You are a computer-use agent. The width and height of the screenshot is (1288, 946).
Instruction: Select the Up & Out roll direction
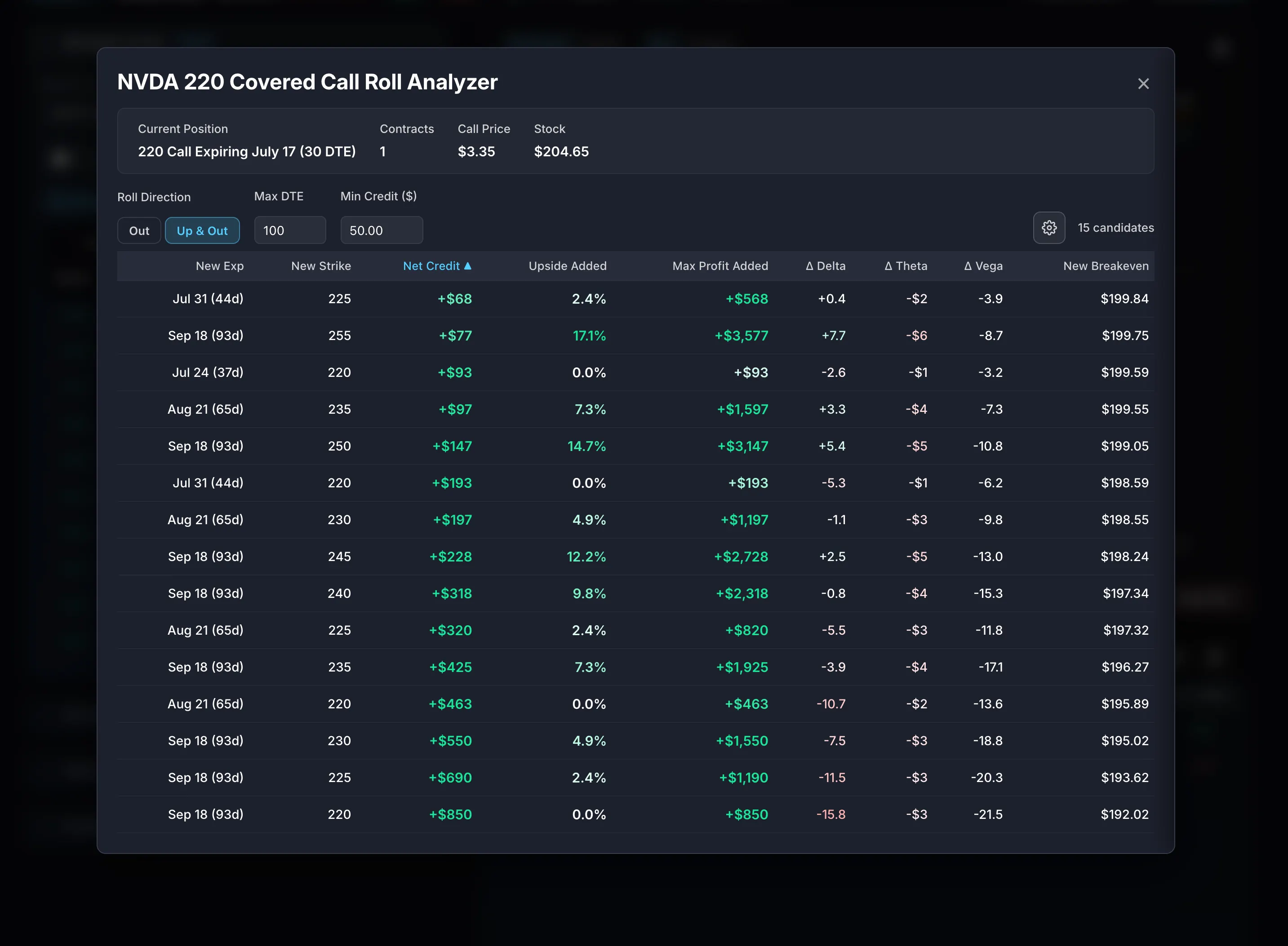click(202, 231)
